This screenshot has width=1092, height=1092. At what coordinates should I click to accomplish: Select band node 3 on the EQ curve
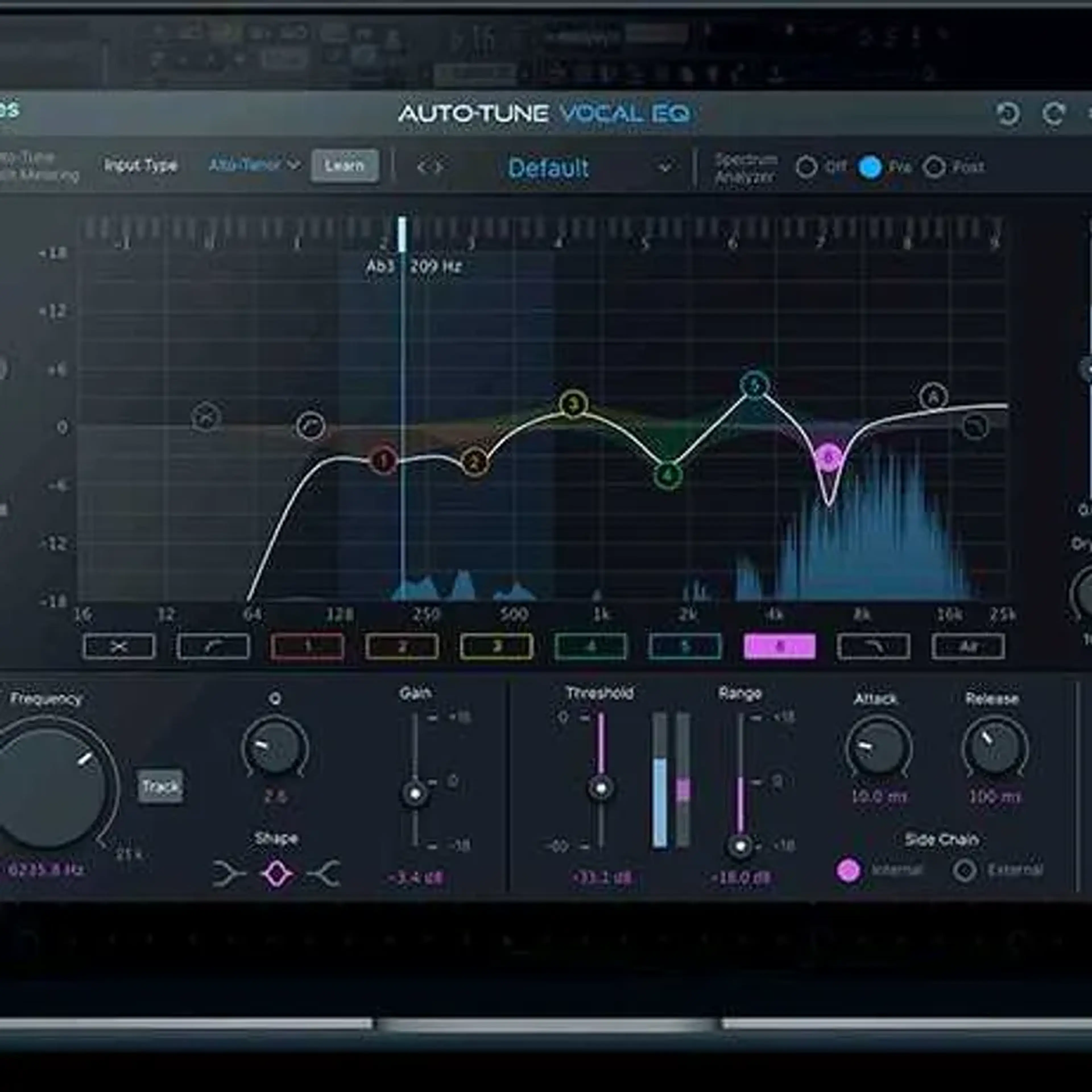point(574,404)
